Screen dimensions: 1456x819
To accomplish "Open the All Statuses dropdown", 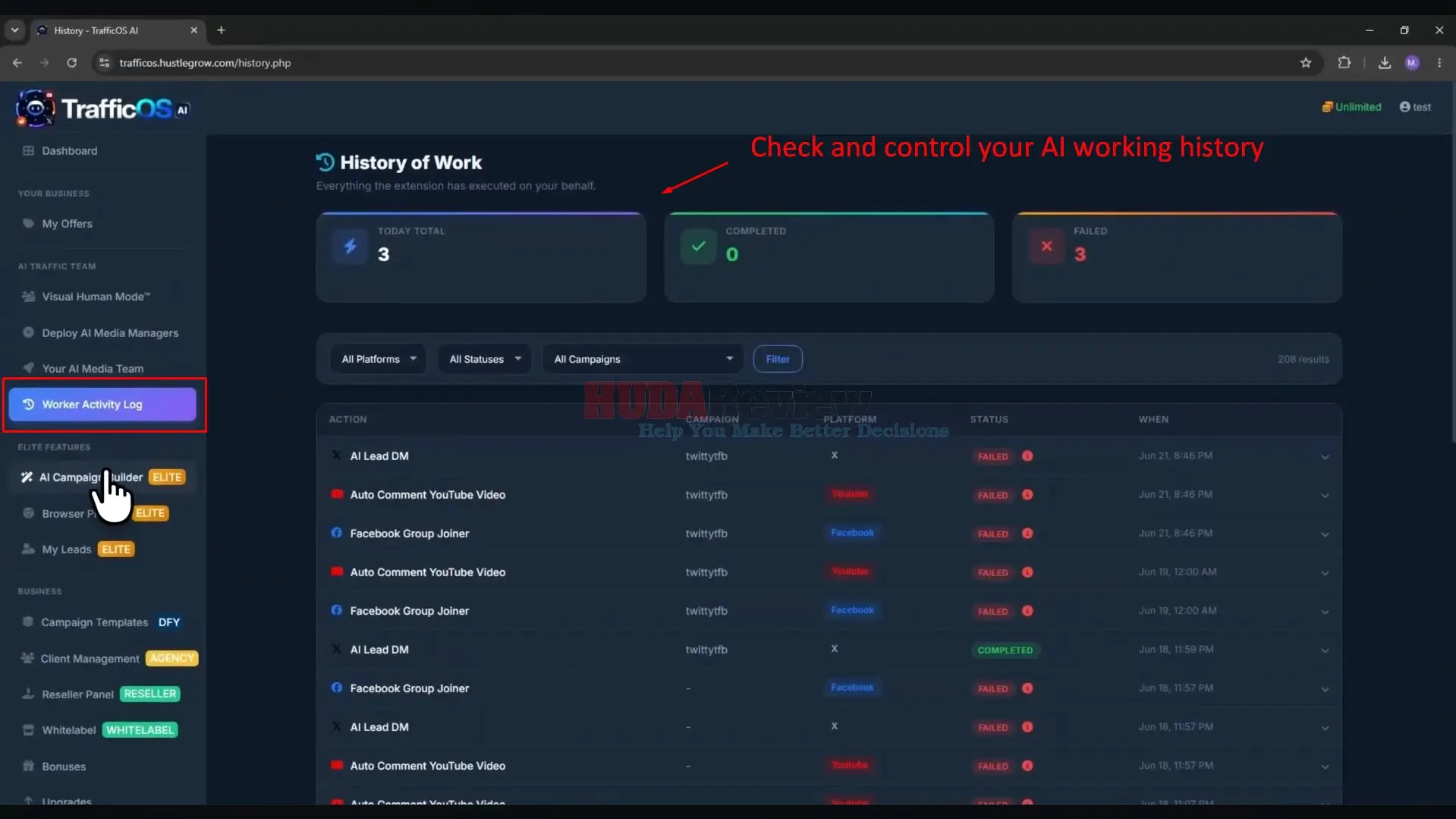I will click(x=485, y=359).
